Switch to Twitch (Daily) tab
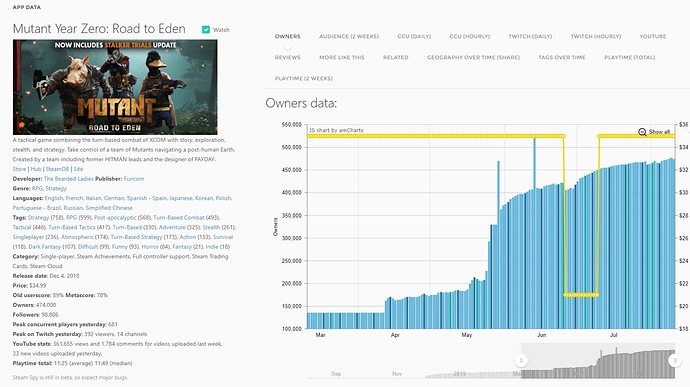 point(530,37)
